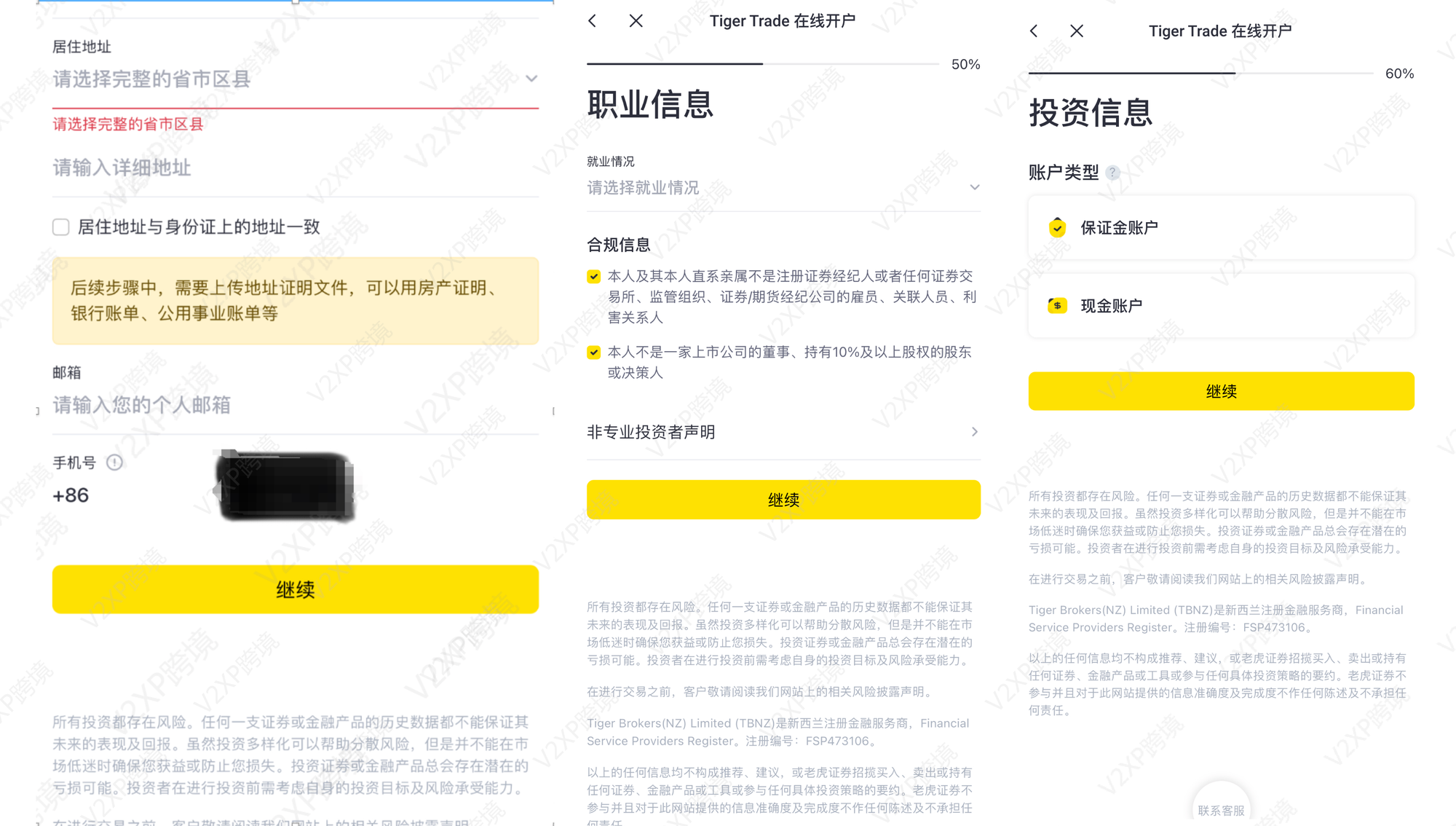Viewport: 1456px width, 826px height.
Task: Click the 邮箱 field label
Action: pos(67,373)
